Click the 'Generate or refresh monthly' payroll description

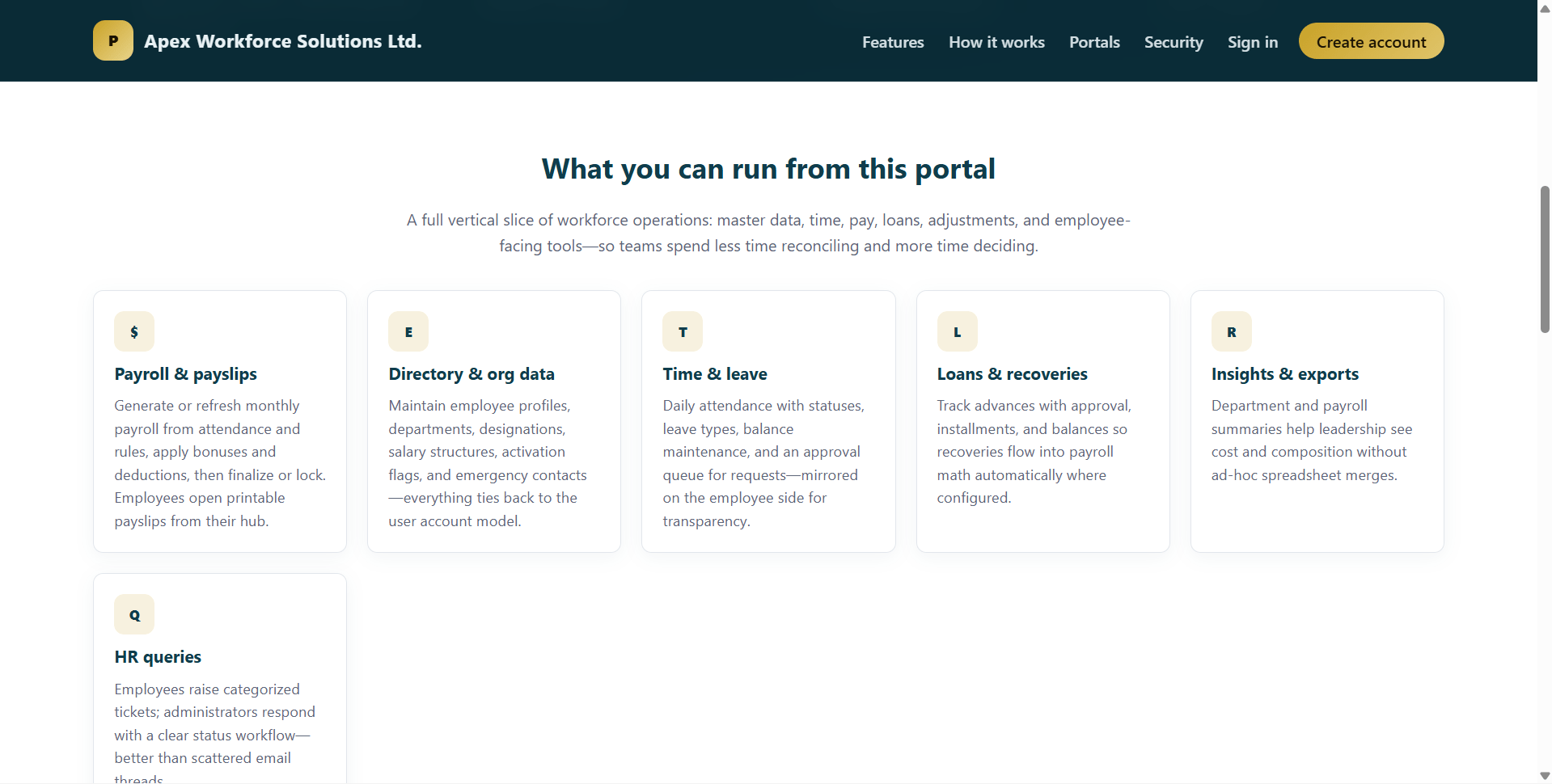220,463
